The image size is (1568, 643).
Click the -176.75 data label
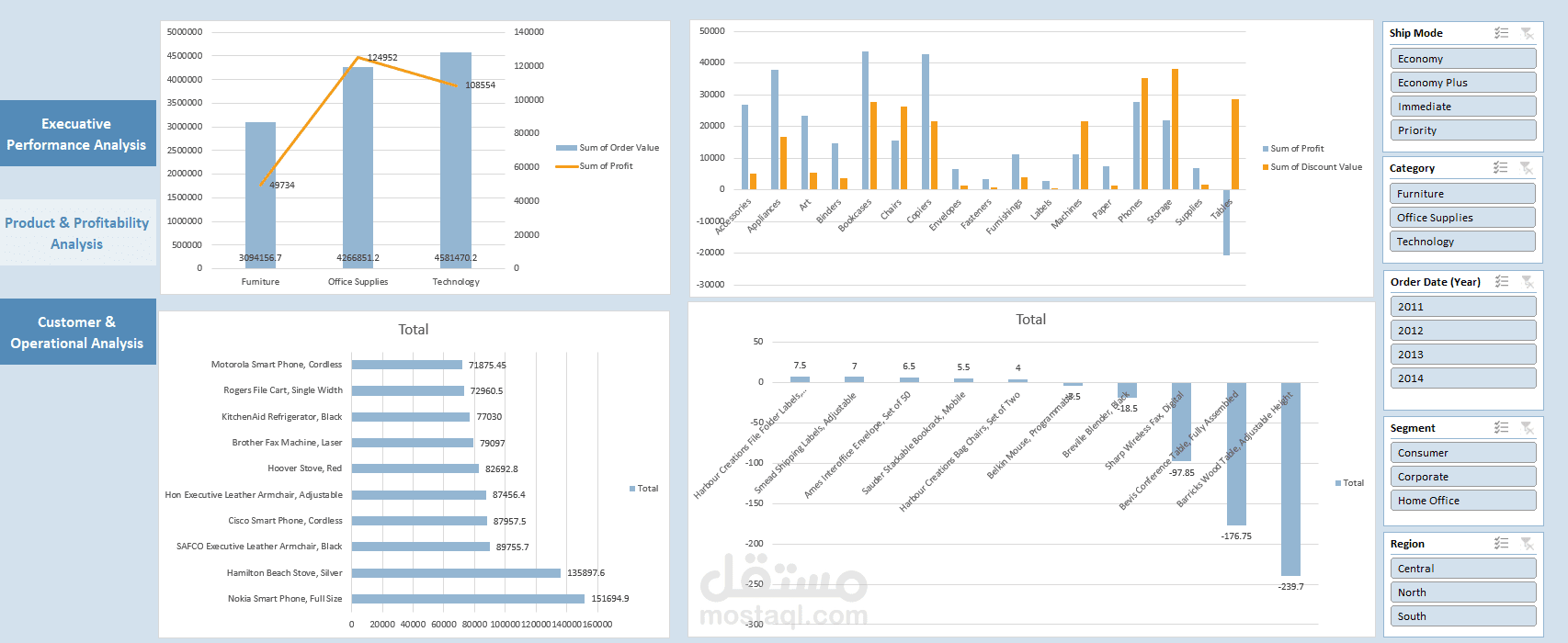point(1236,536)
